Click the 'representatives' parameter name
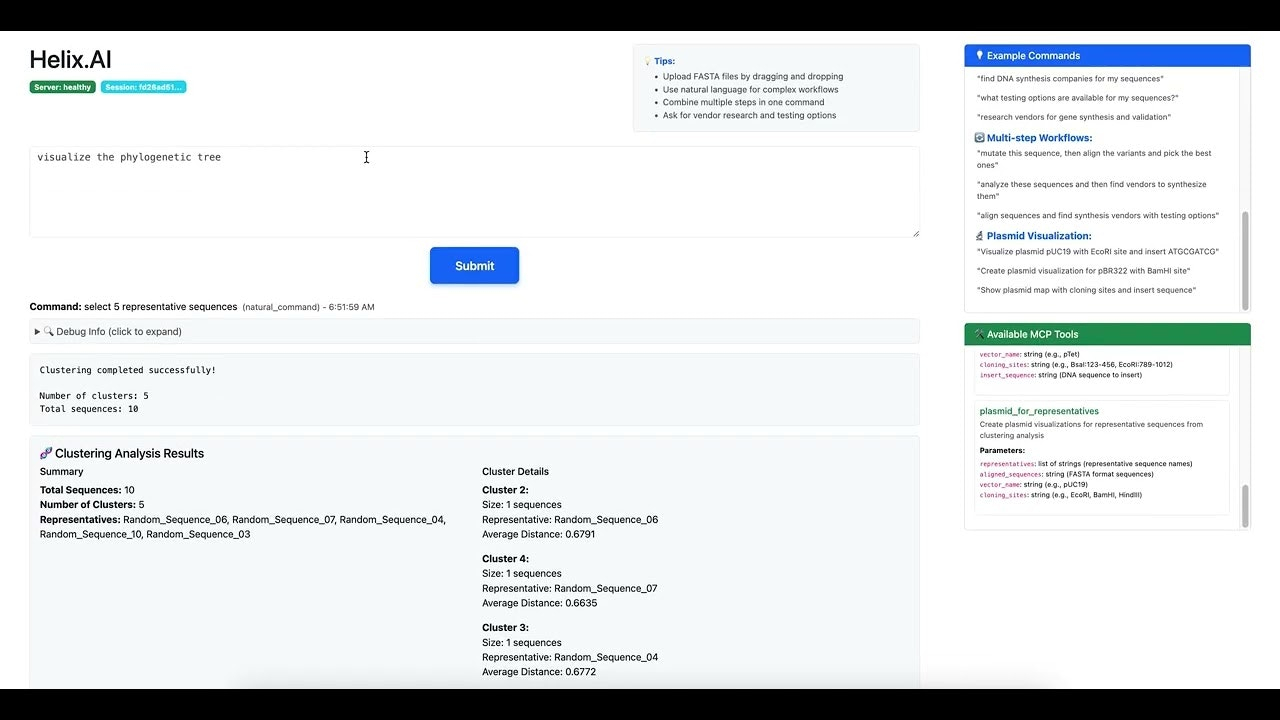This screenshot has width=1280, height=720. pyautogui.click(x=1007, y=464)
